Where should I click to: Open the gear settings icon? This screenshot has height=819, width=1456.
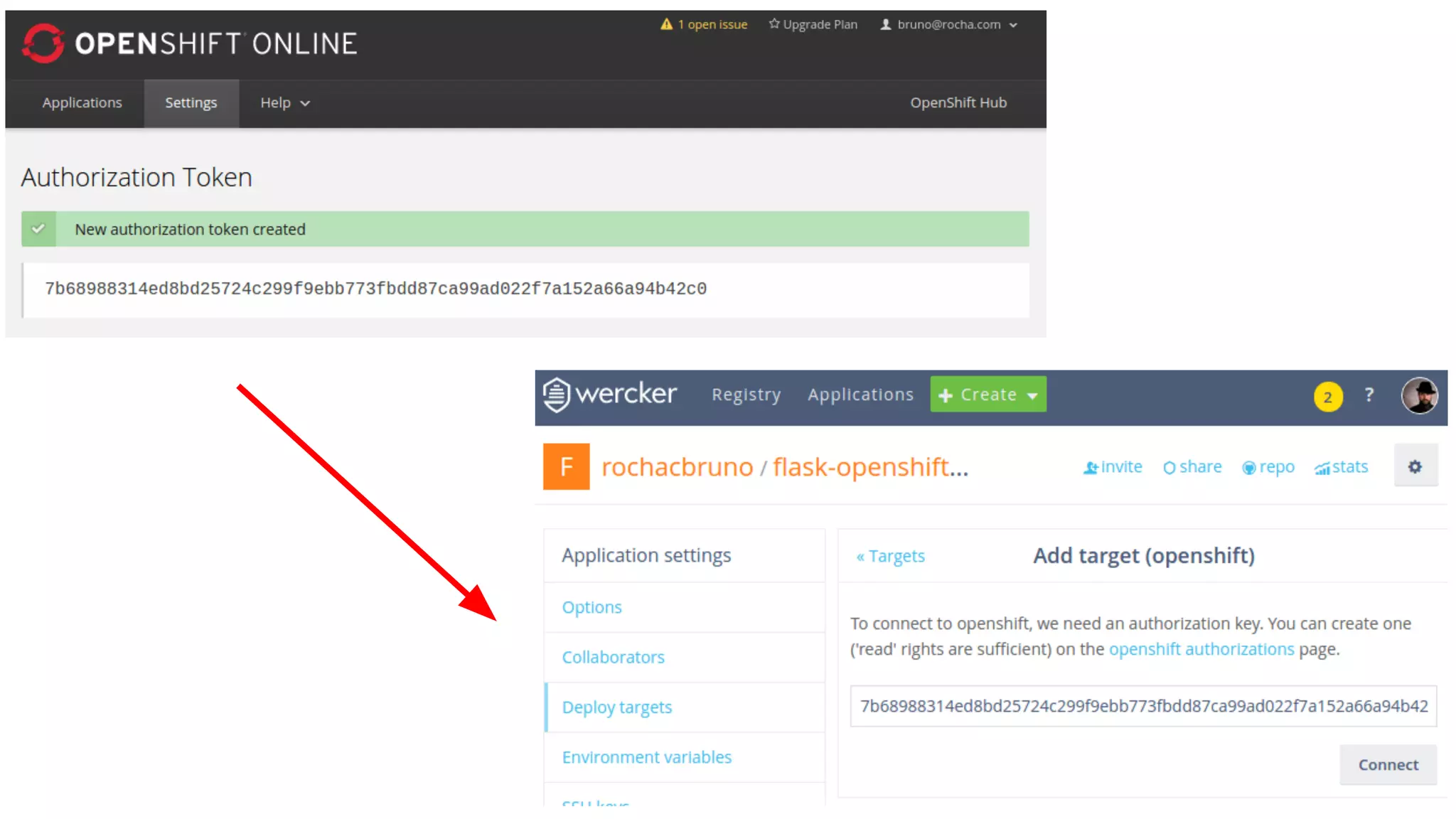click(x=1415, y=466)
